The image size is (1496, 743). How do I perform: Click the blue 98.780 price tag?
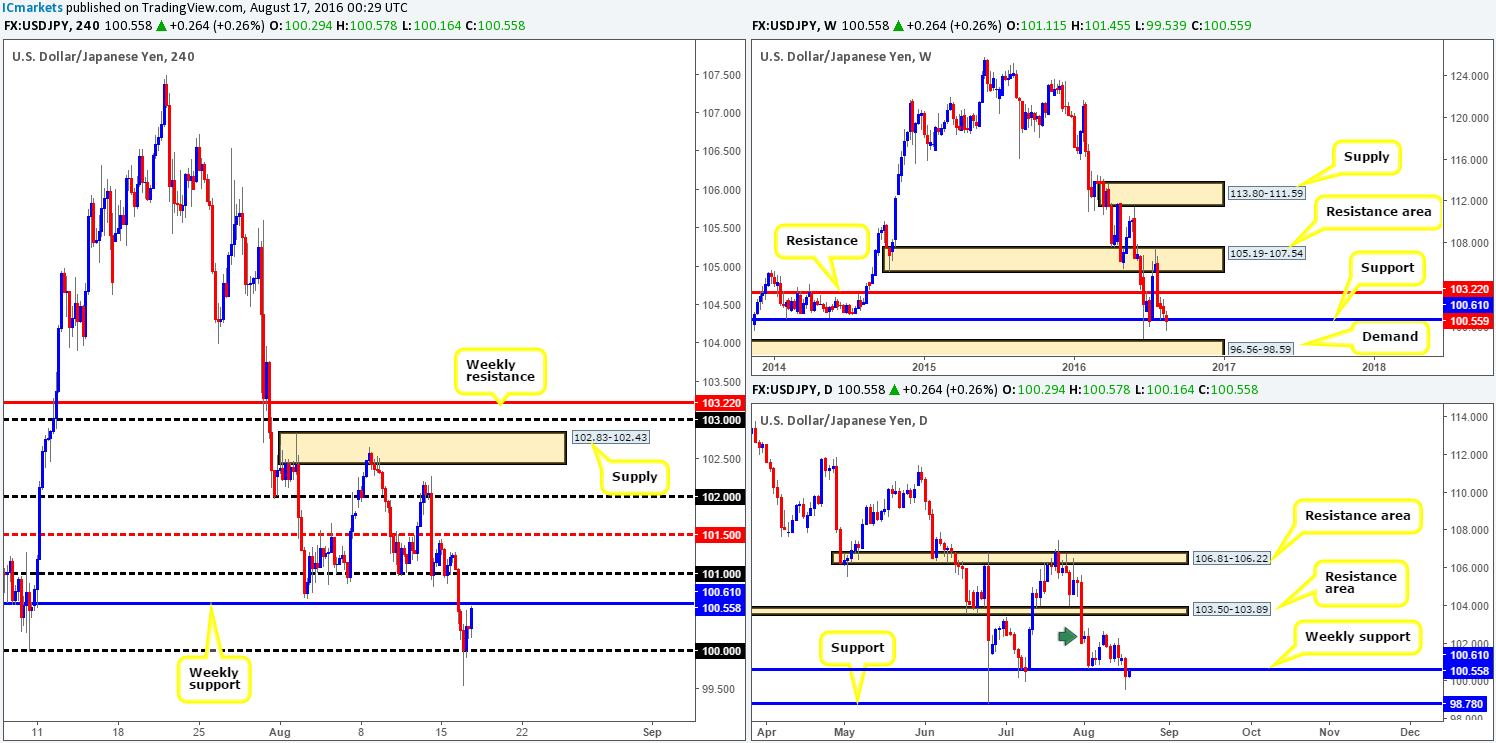click(1468, 704)
